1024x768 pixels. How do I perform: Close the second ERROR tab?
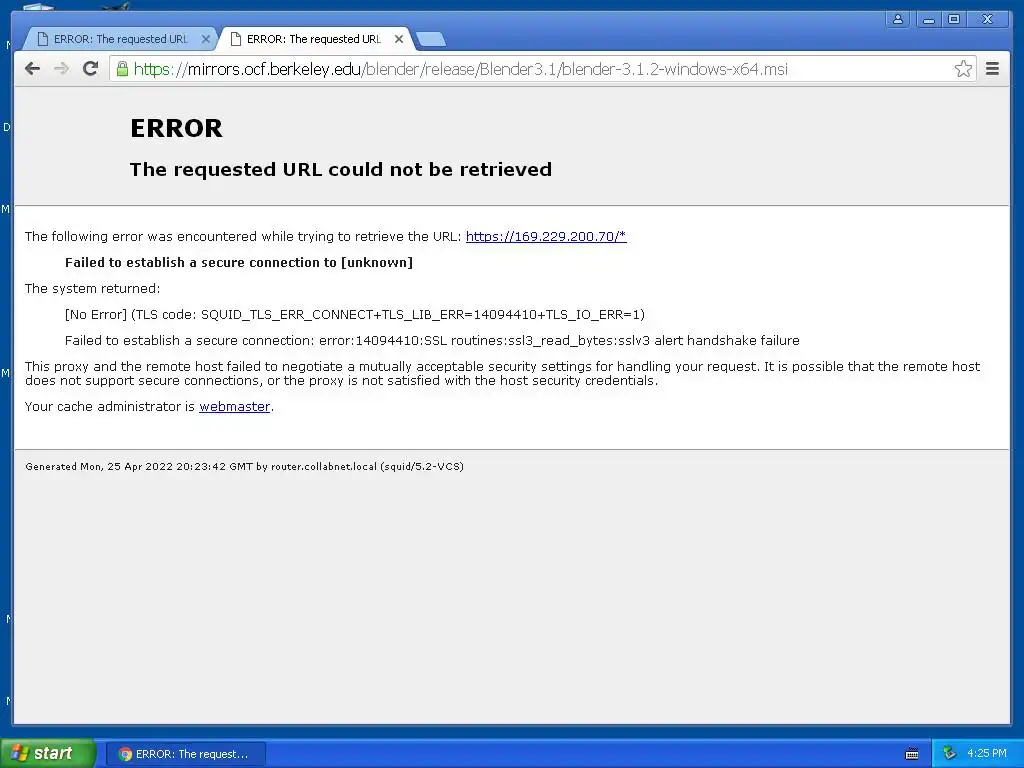pyautogui.click(x=399, y=39)
